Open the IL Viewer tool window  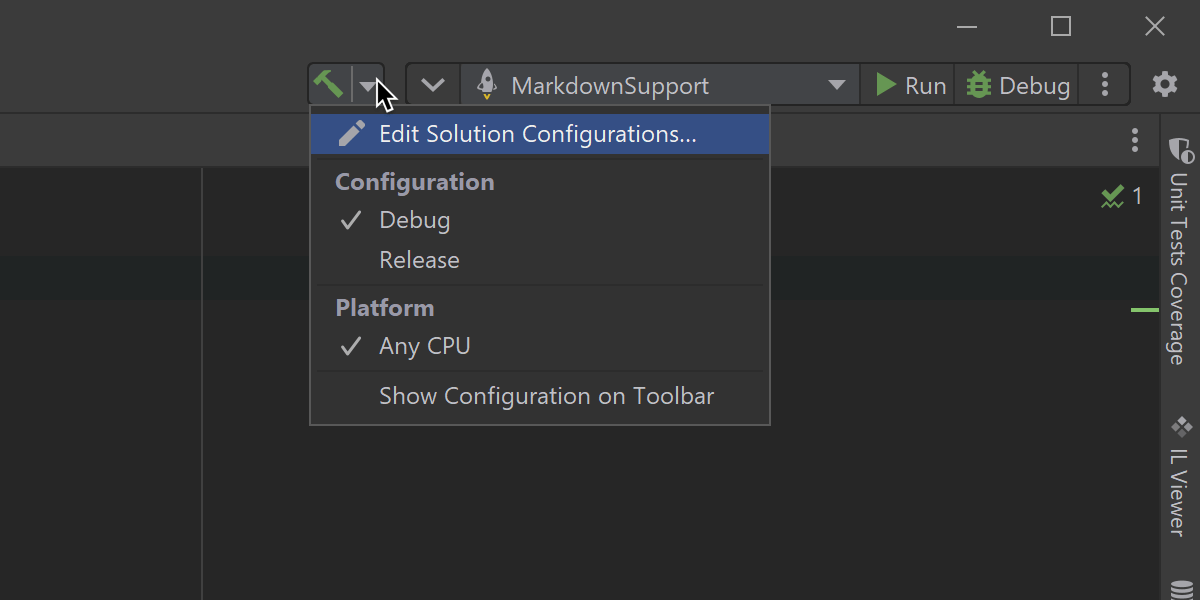[1180, 475]
